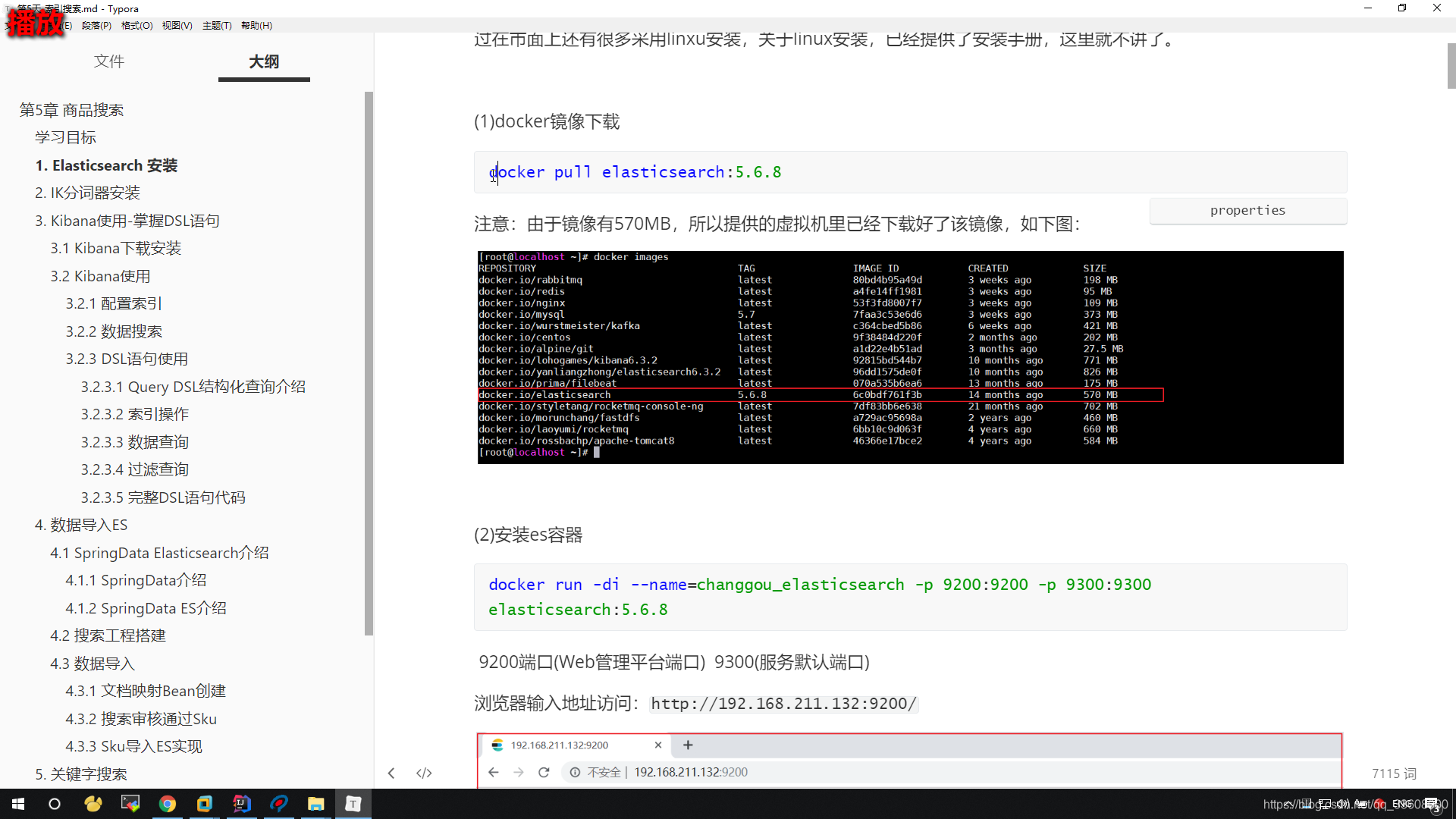Open File Explorer from the taskbar
This screenshot has height=819, width=1456.
tap(316, 804)
